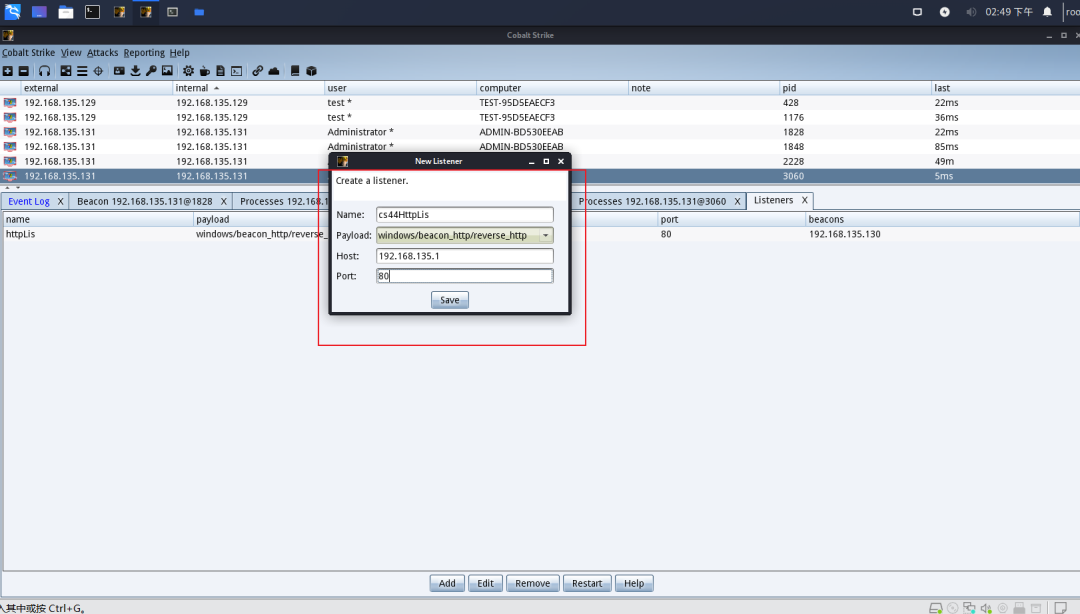1080x614 pixels.
Task: Click the document icon for Office macro
Action: (220, 71)
